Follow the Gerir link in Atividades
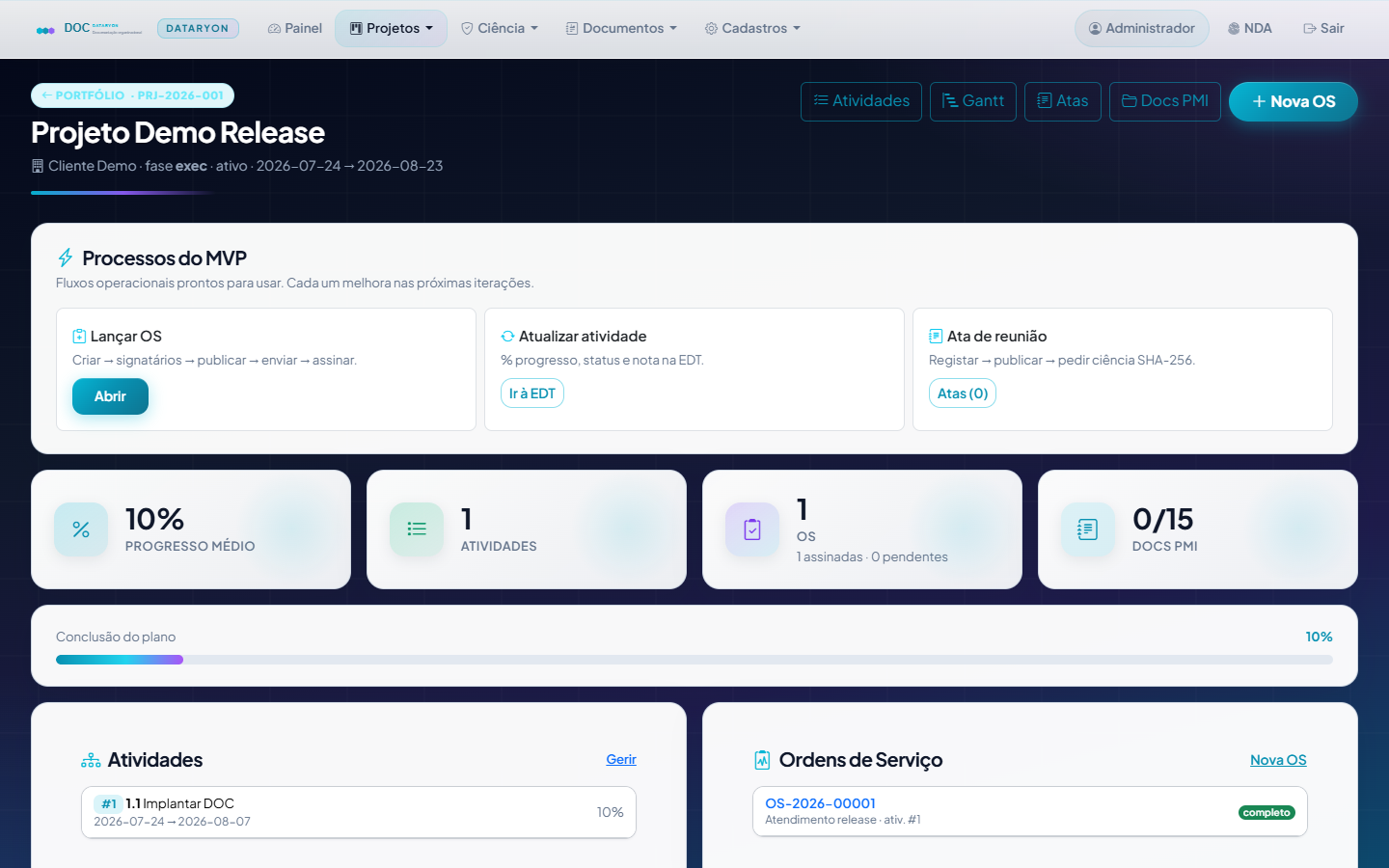This screenshot has width=1389, height=868. [621, 760]
